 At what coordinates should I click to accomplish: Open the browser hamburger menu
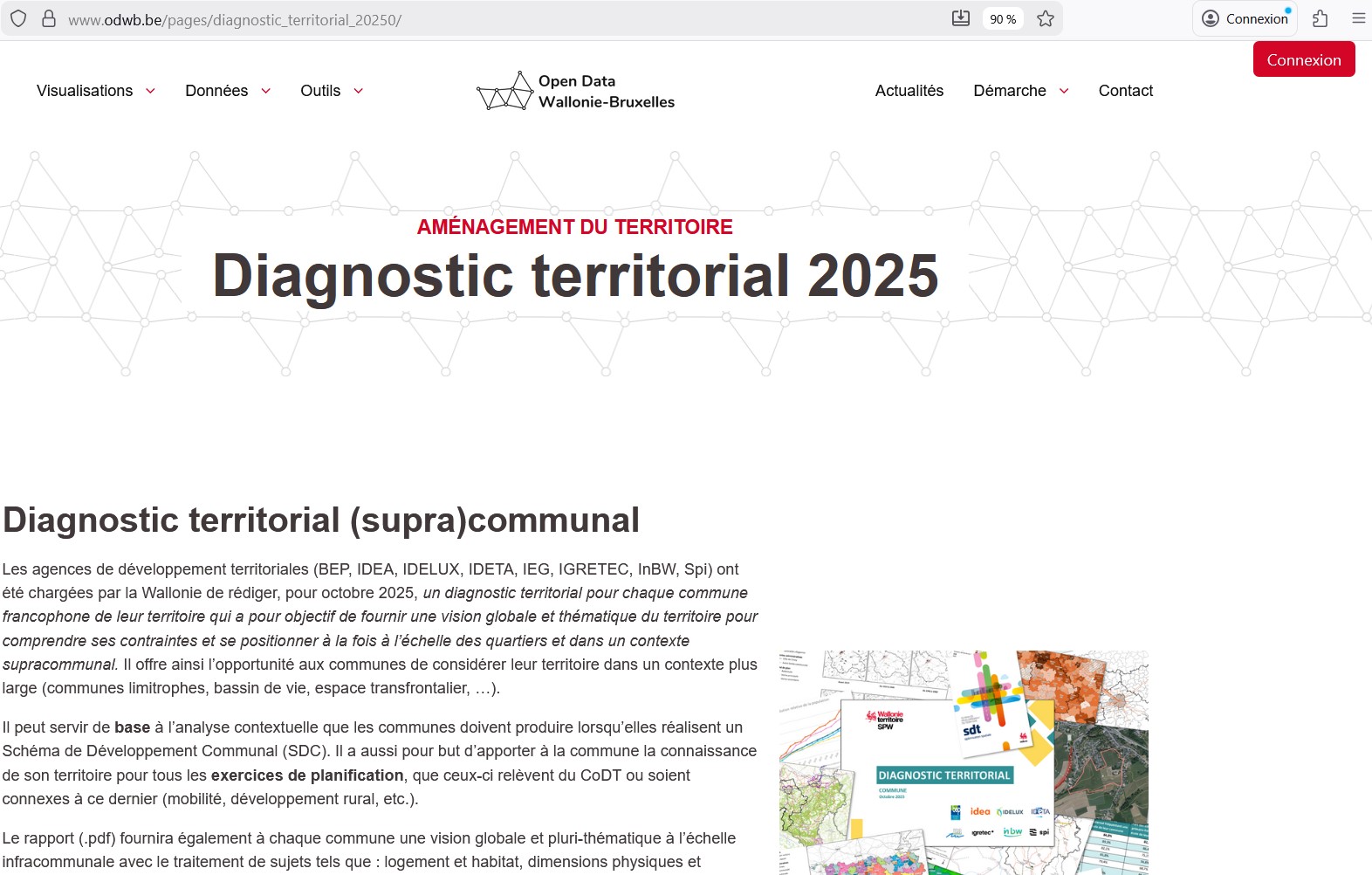(1358, 18)
